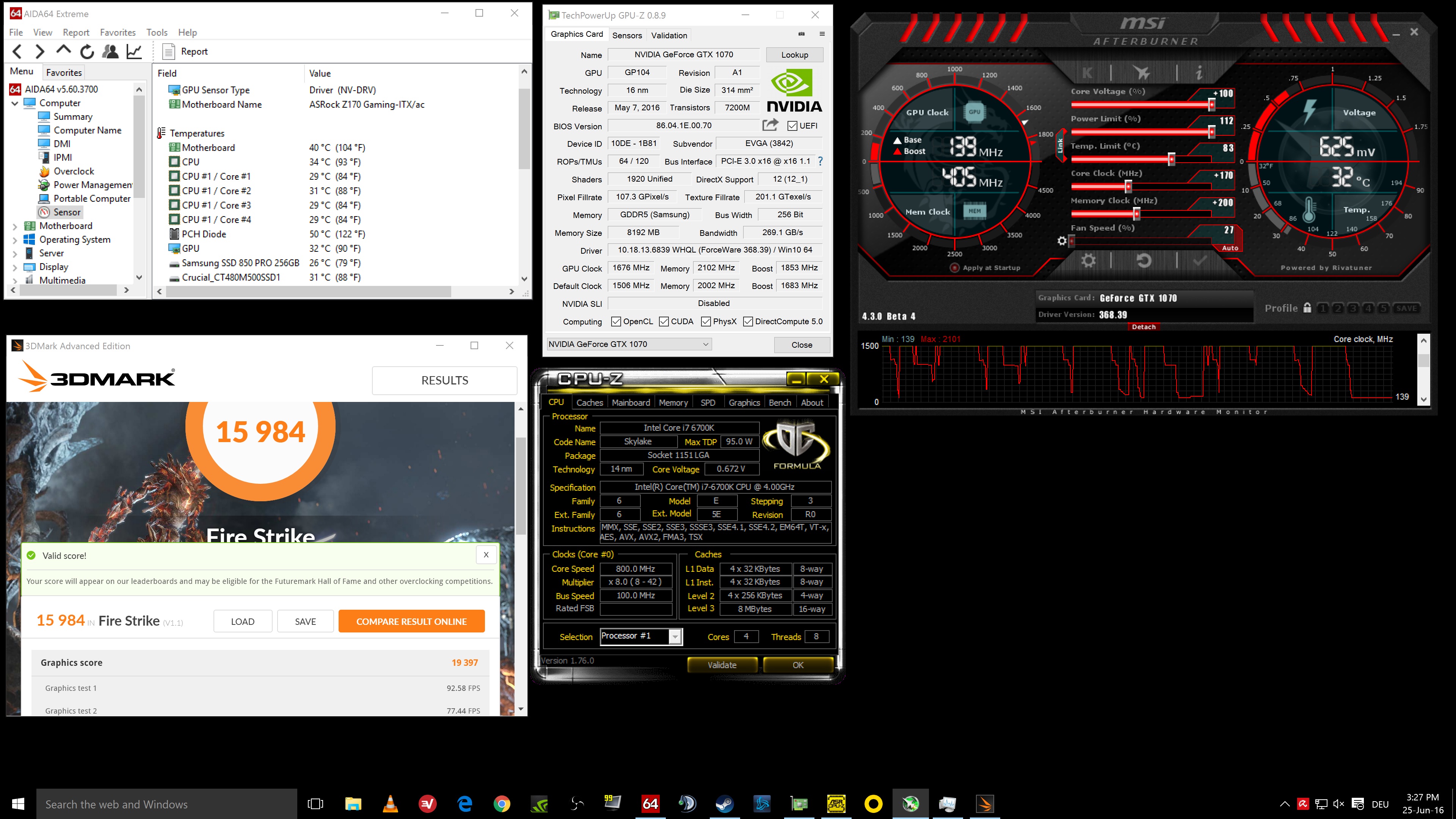Expand the Display tree node
The width and height of the screenshot is (1456, 819).
[15, 267]
